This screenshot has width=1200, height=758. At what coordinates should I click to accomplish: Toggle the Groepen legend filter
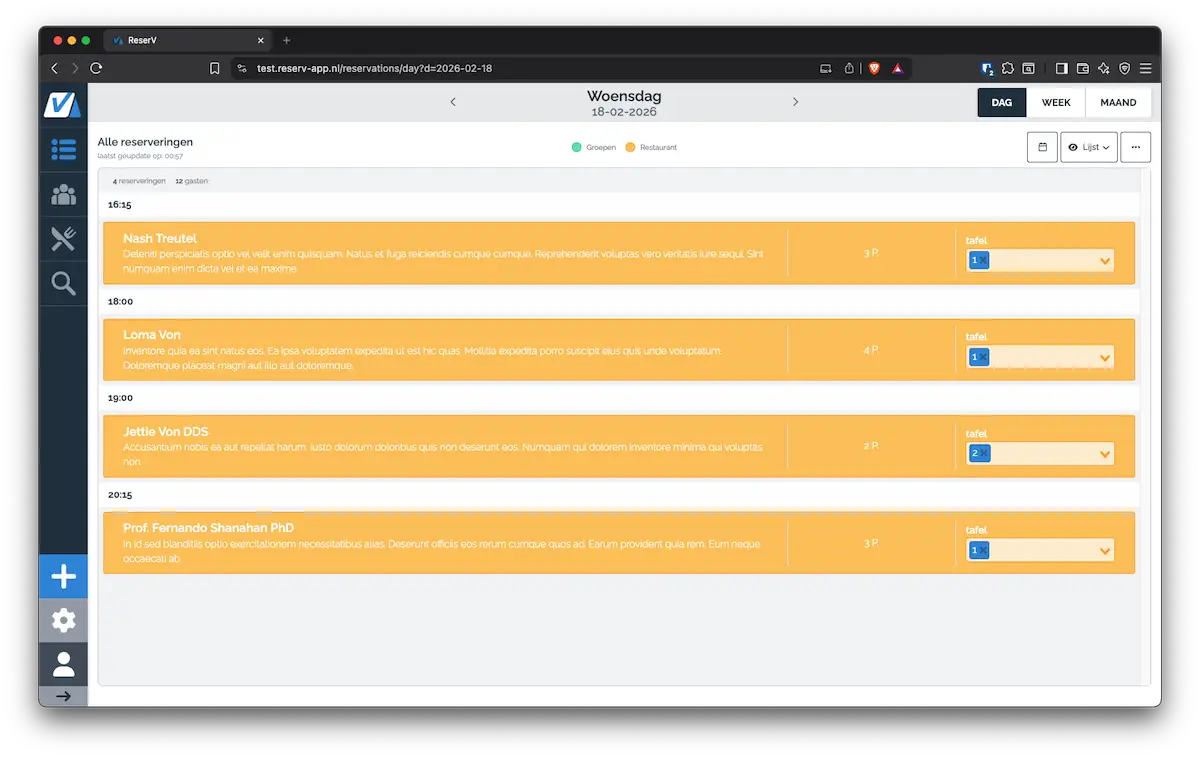(x=594, y=147)
